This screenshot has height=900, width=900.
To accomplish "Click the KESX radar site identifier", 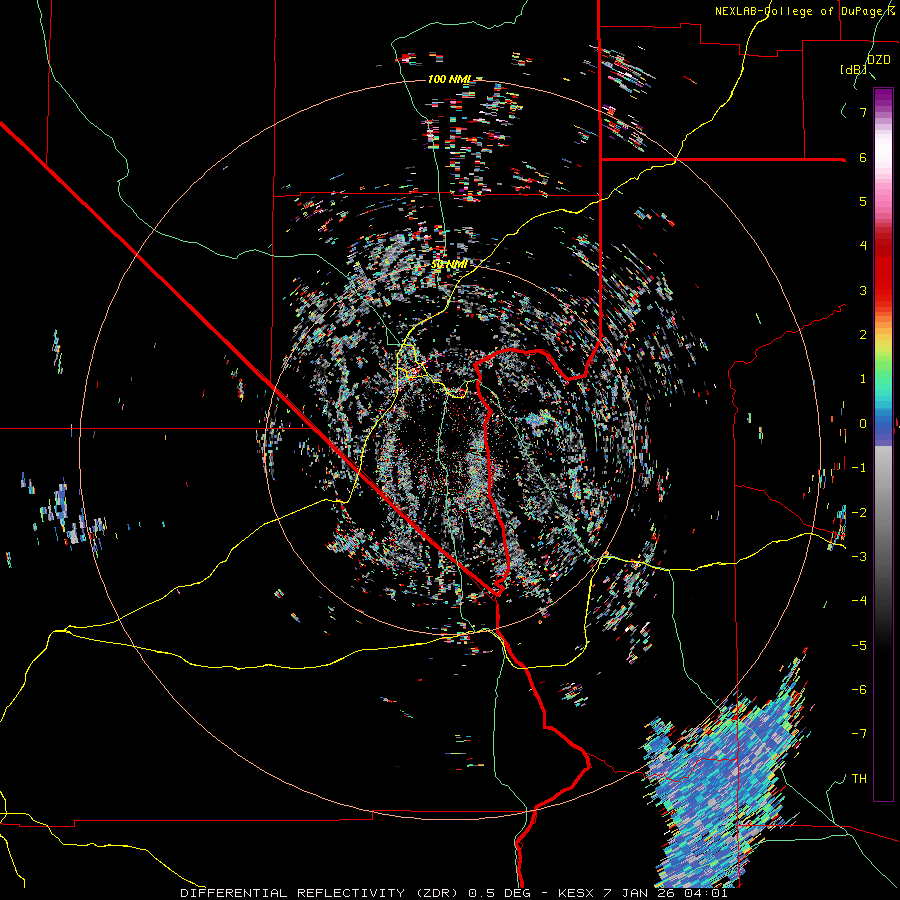I will (x=577, y=893).
